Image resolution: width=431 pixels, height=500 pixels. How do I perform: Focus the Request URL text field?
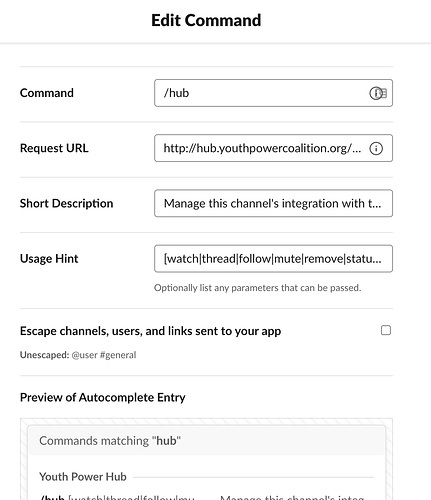pyautogui.click(x=273, y=148)
